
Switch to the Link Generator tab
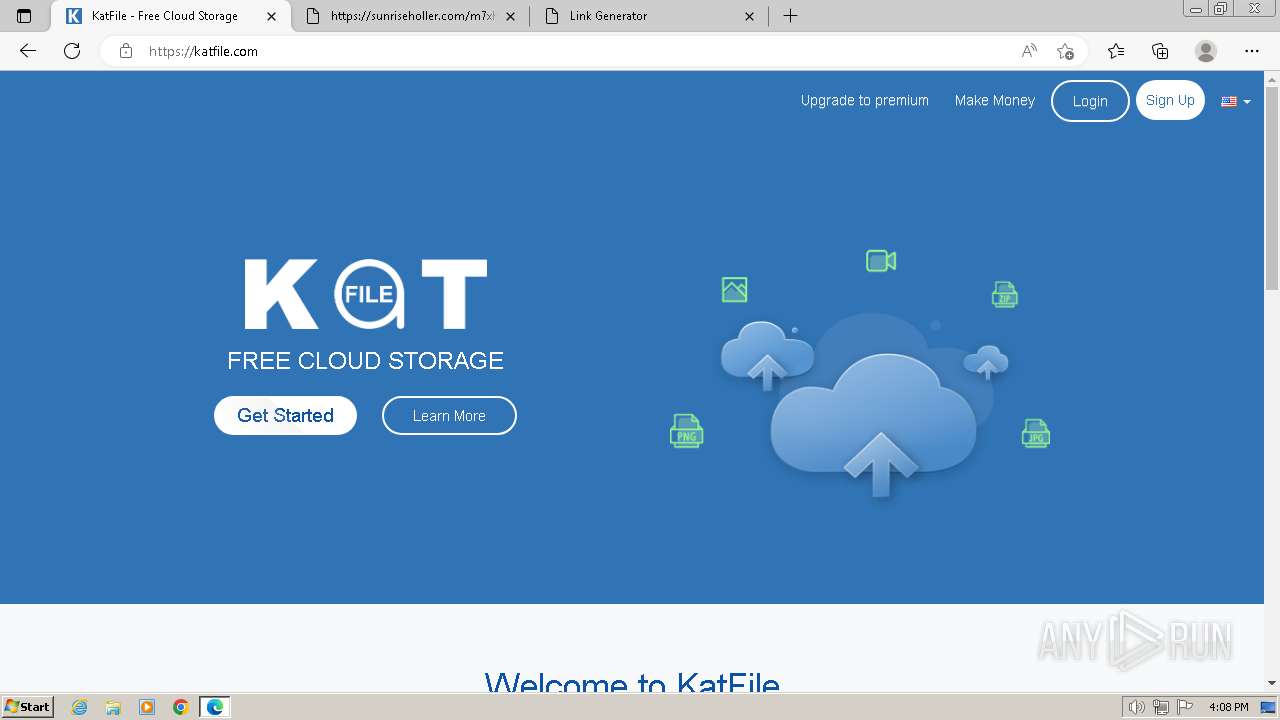pos(649,16)
